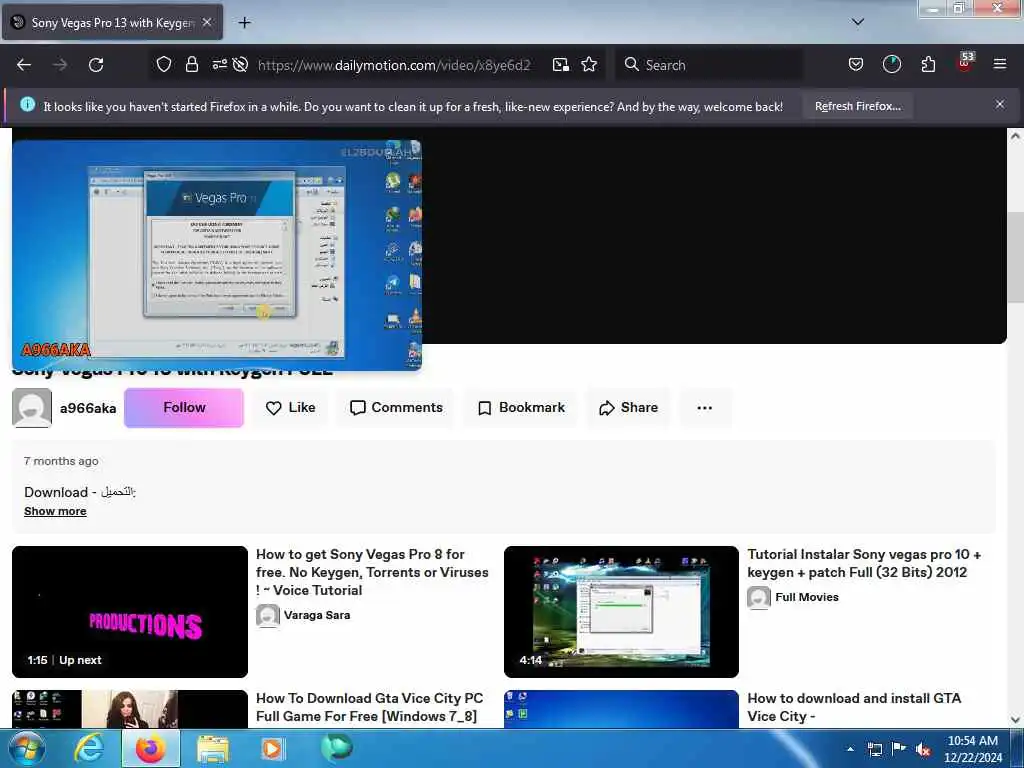This screenshot has height=768, width=1024.
Task: Open the Extensions puzzle icon
Action: pos(928,65)
